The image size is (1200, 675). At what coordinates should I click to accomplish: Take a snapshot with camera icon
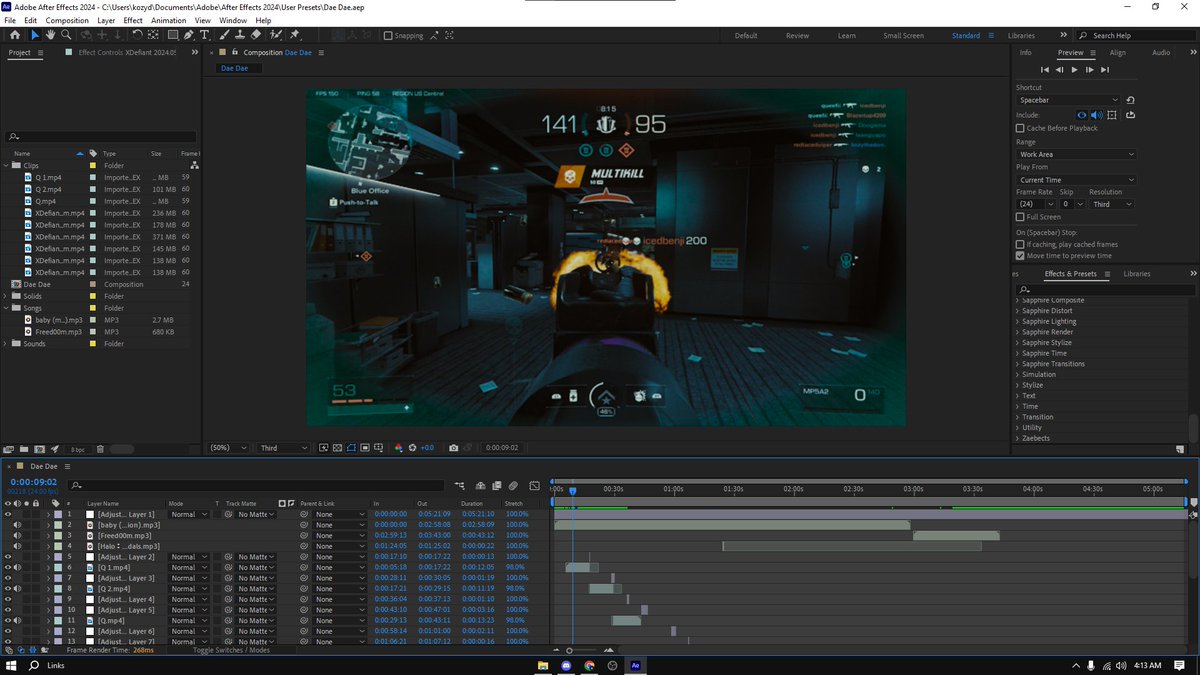point(454,448)
